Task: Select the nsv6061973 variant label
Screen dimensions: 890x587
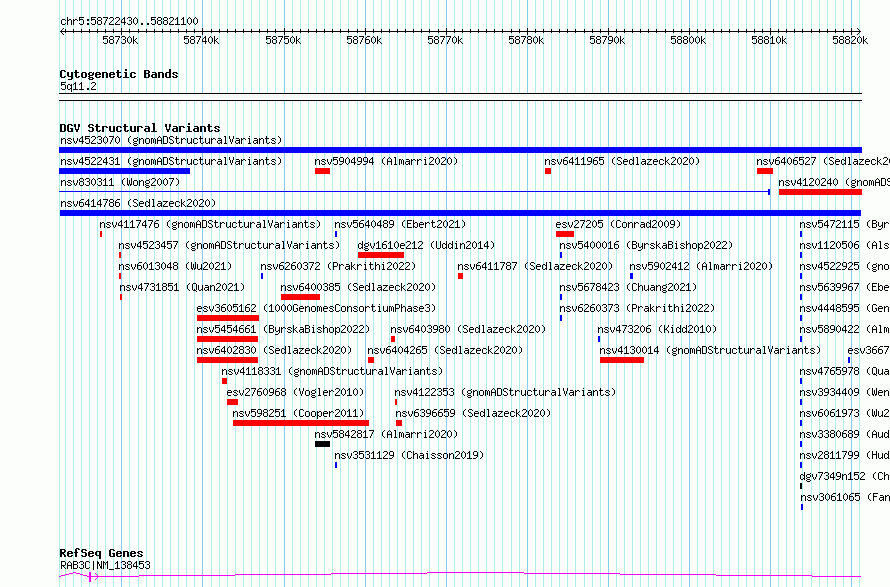Action: 845,413
